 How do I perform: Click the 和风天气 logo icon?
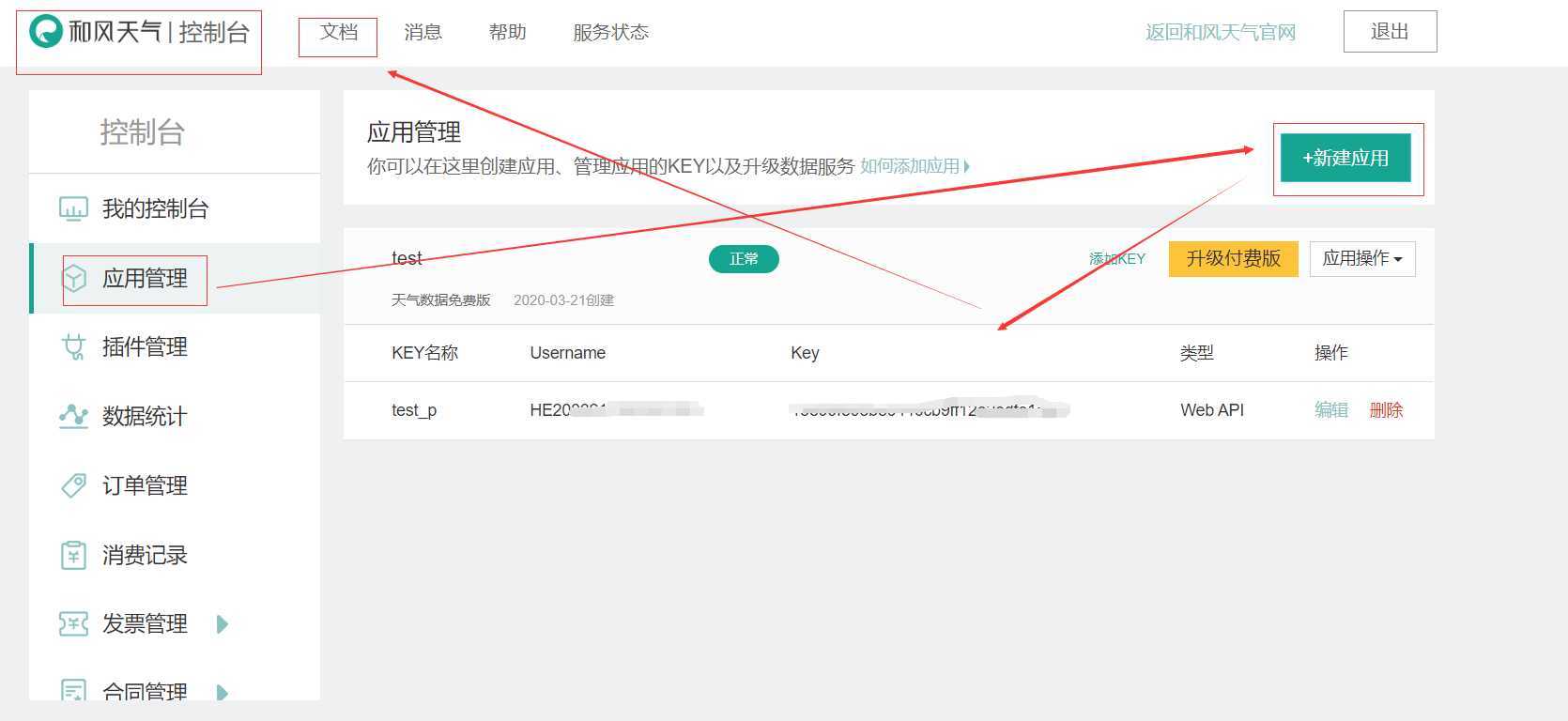pos(45,32)
